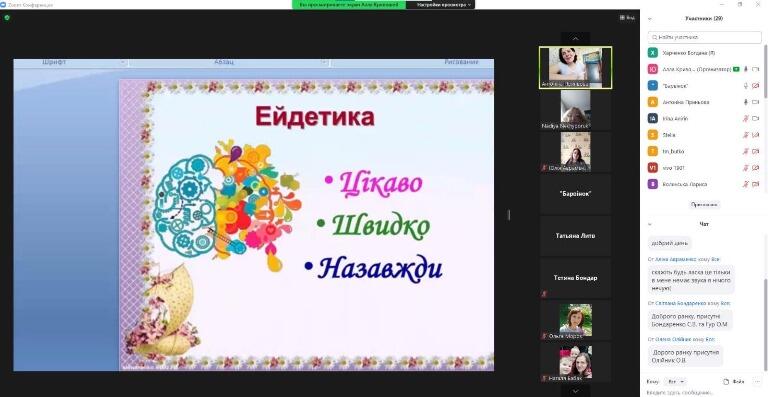Select the "Барвінок" participant tile

click(576, 194)
